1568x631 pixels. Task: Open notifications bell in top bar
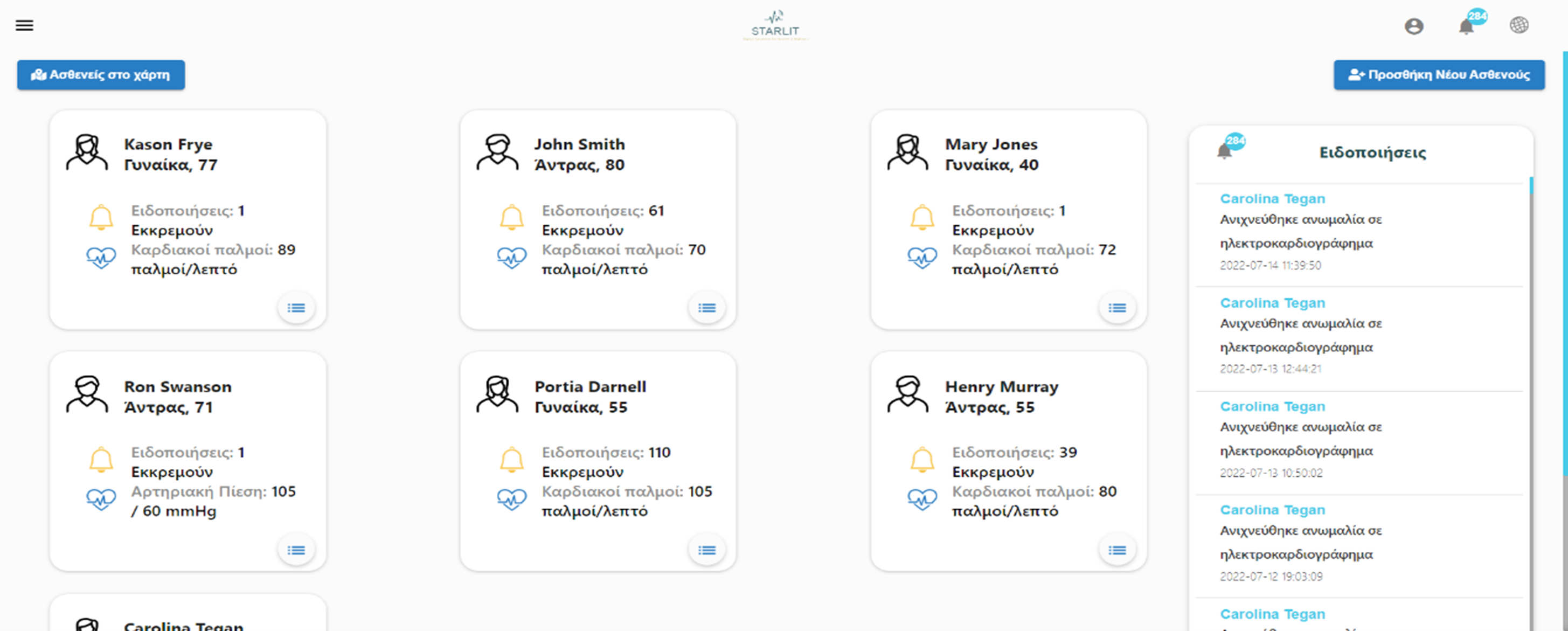tap(1467, 26)
